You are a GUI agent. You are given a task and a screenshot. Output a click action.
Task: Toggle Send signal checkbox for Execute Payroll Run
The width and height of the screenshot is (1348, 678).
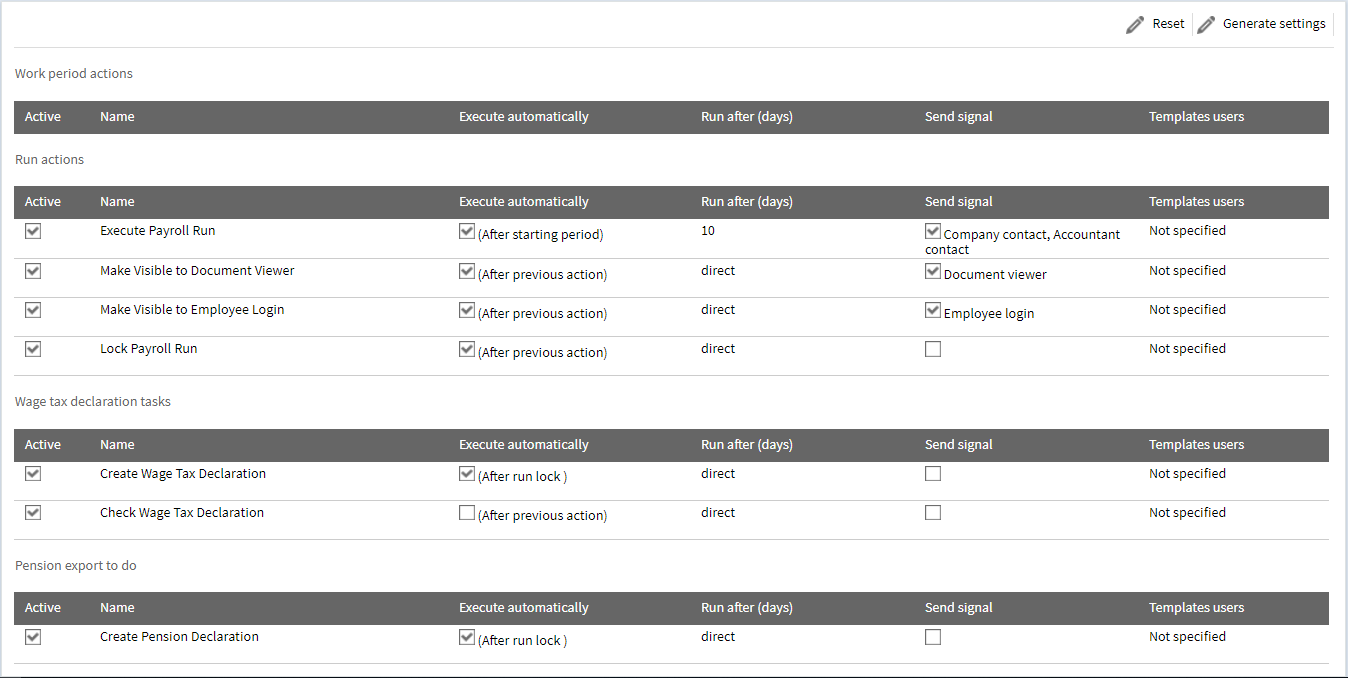933,231
